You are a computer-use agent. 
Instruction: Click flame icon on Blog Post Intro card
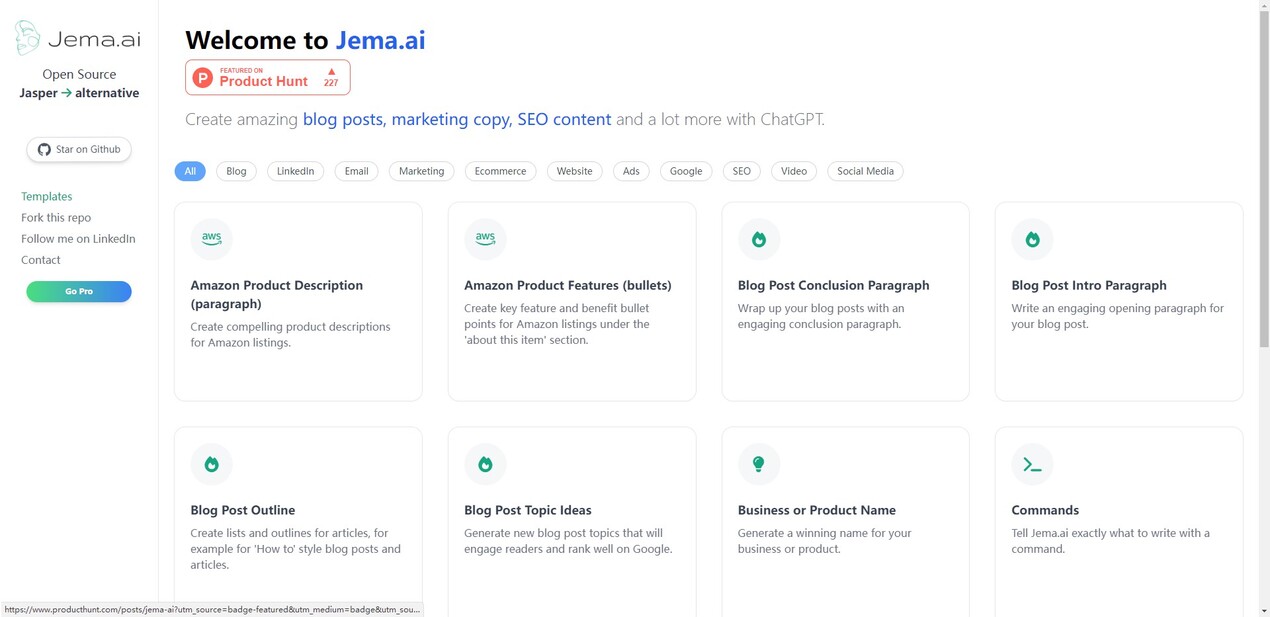pos(1033,239)
